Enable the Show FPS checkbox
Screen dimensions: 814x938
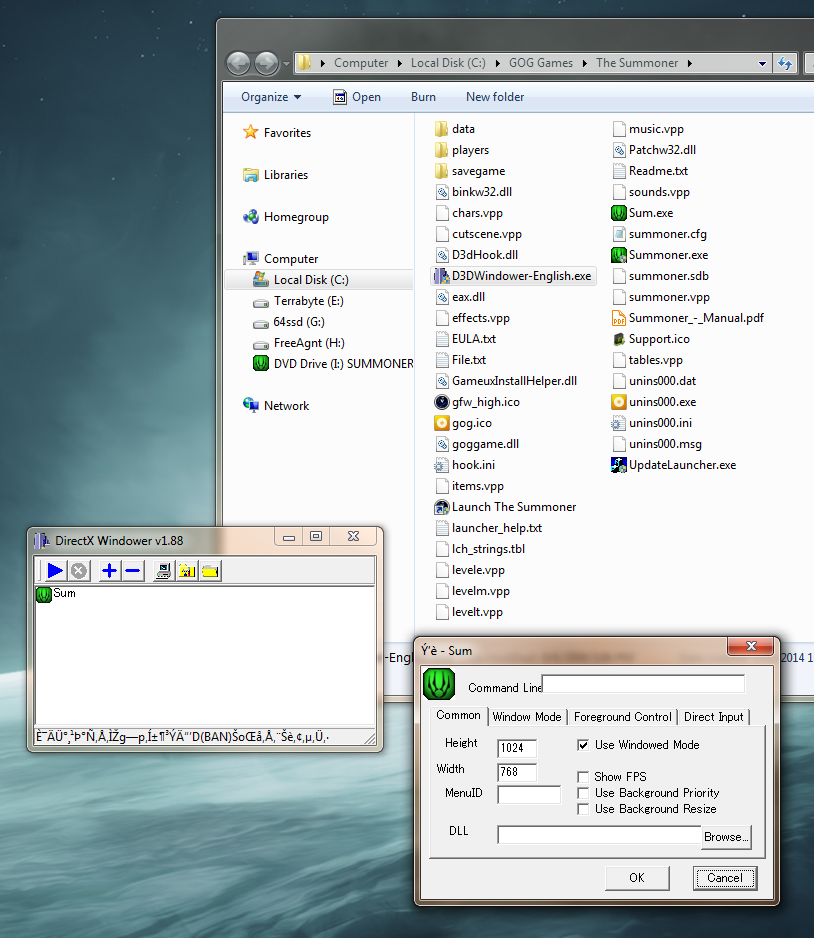pyautogui.click(x=583, y=777)
